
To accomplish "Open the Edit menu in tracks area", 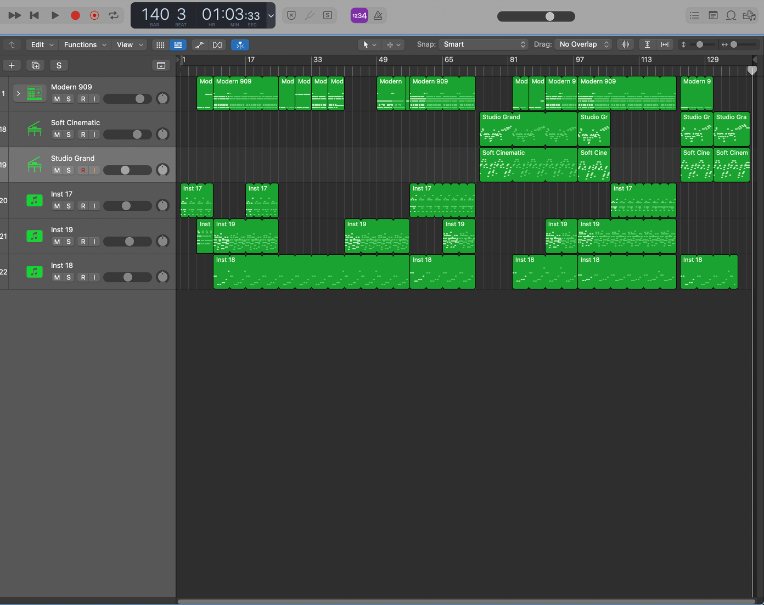I will pos(42,45).
